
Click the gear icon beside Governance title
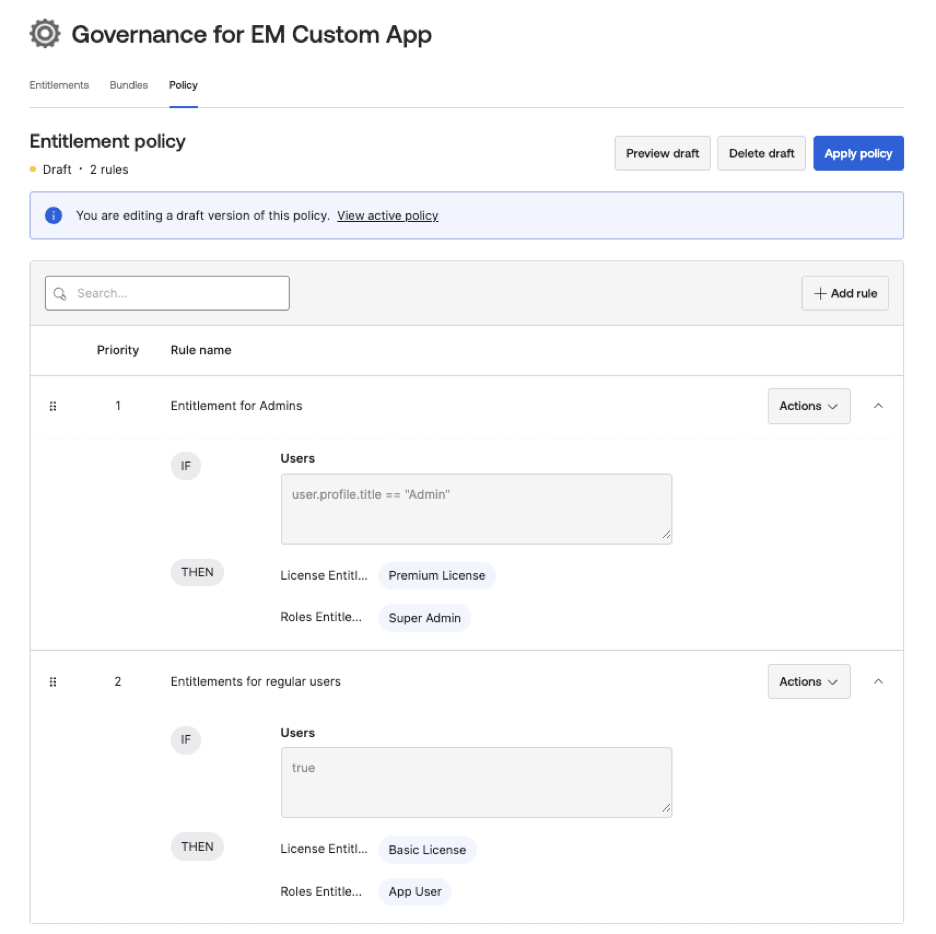[44, 34]
